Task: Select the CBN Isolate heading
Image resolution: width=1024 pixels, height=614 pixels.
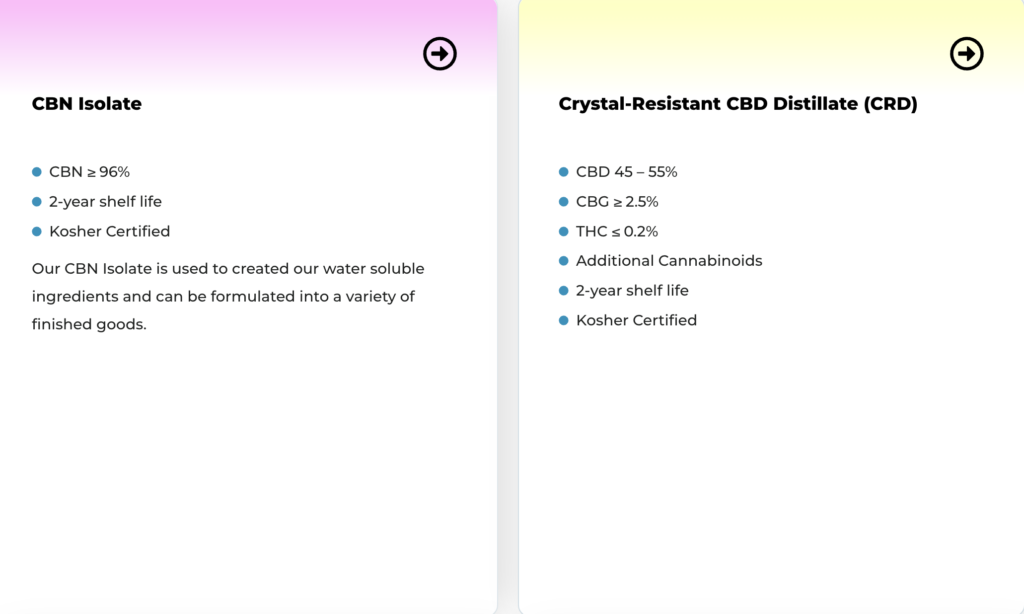Action: 87,103
